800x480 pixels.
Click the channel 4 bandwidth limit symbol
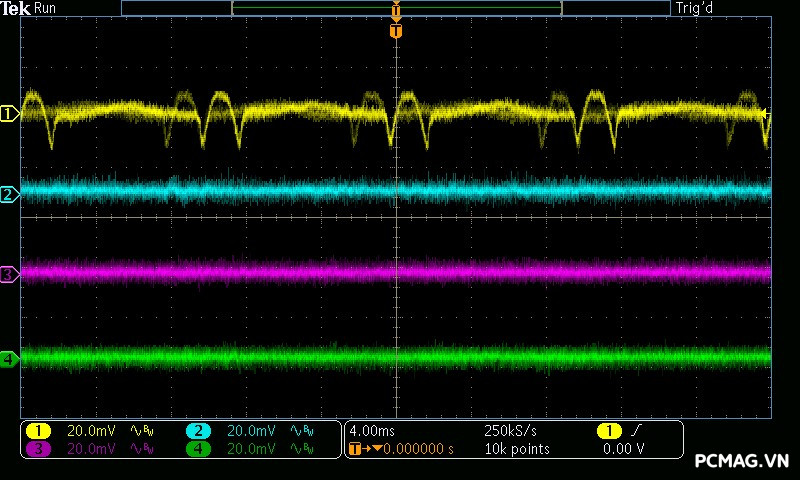pyautogui.click(x=301, y=449)
